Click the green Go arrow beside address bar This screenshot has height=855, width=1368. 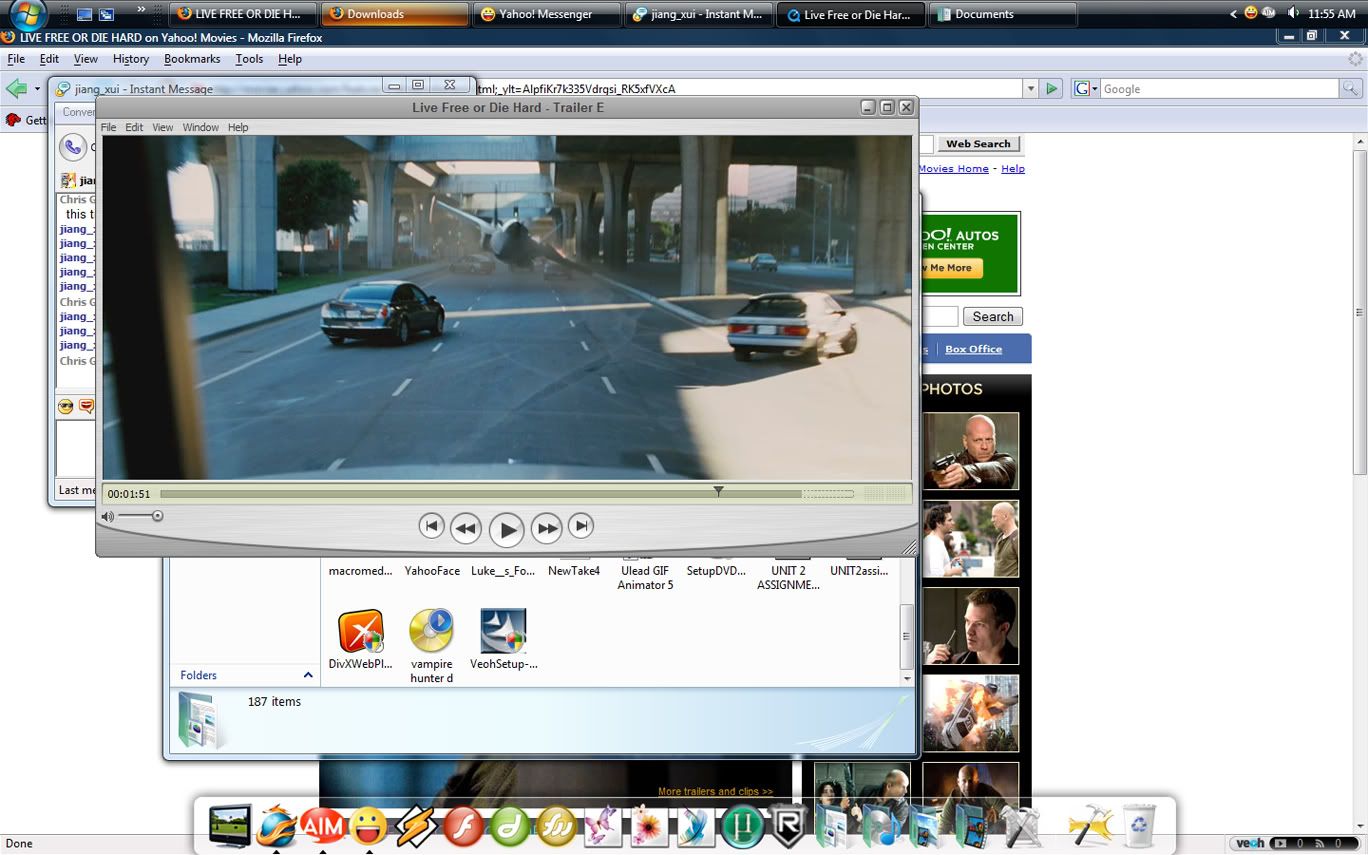[1051, 89]
